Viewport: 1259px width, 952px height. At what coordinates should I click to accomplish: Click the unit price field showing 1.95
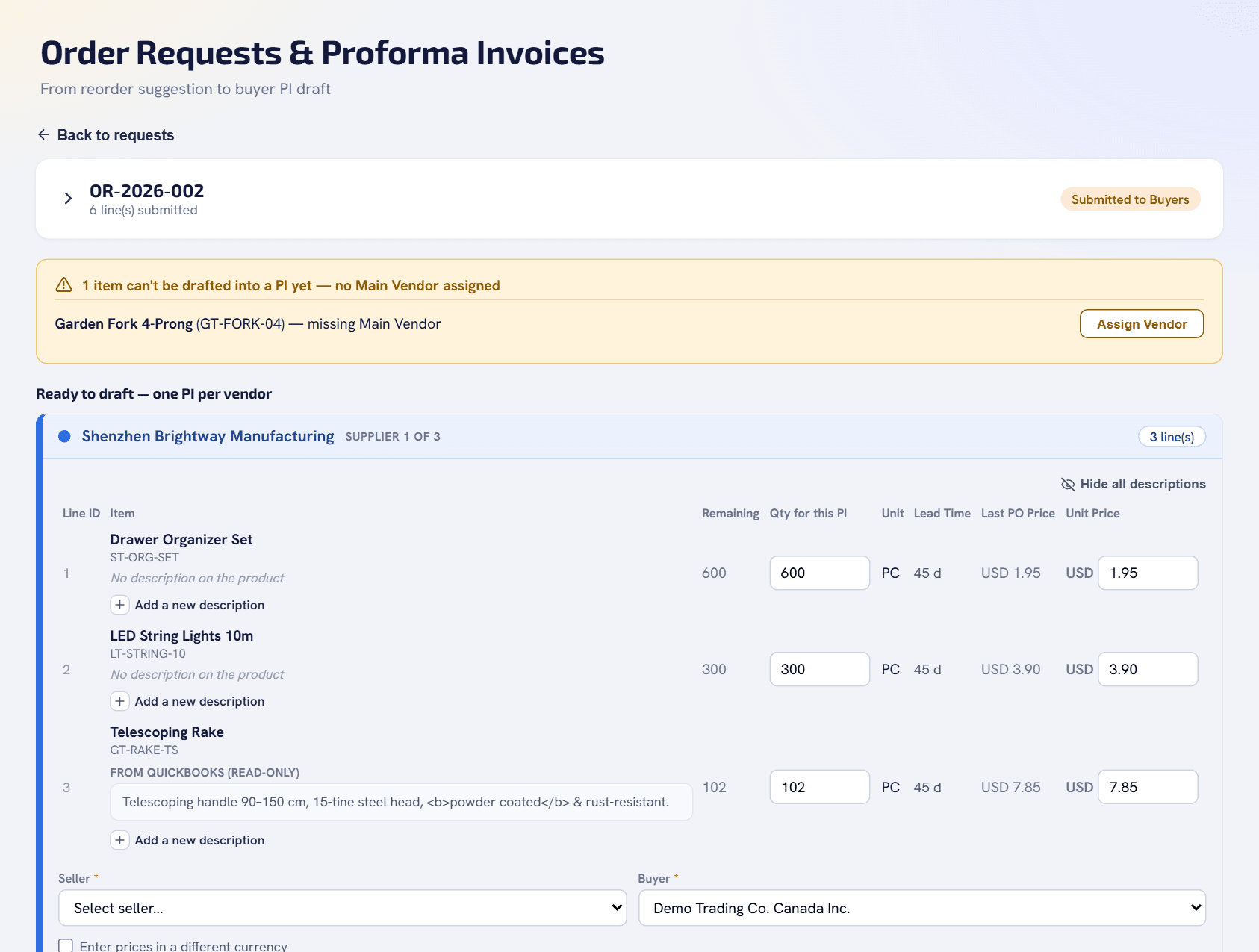pyautogui.click(x=1148, y=573)
